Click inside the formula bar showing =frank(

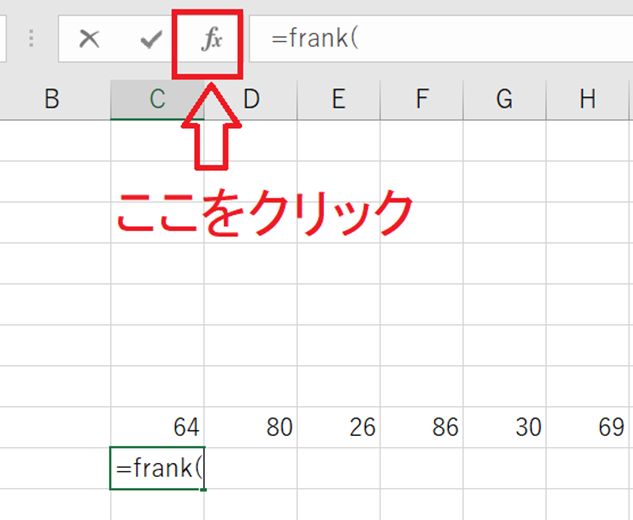coord(440,40)
